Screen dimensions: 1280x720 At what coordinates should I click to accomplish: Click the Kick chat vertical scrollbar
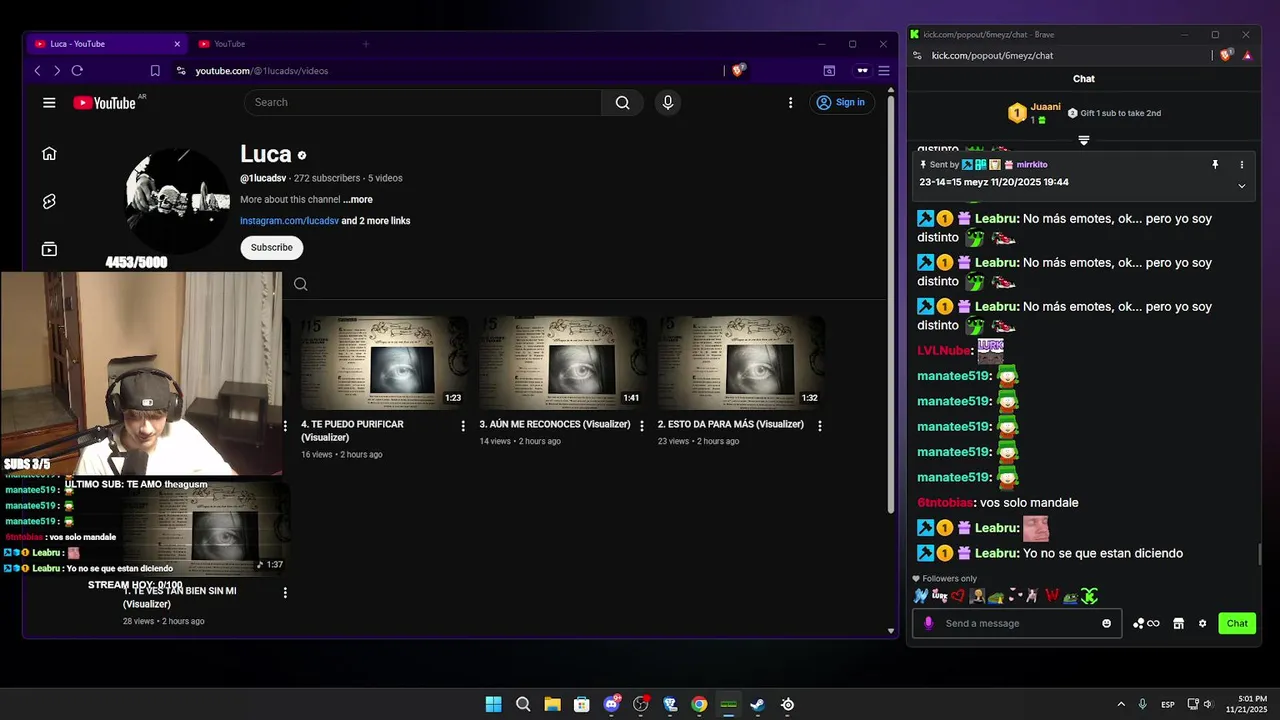1259,554
